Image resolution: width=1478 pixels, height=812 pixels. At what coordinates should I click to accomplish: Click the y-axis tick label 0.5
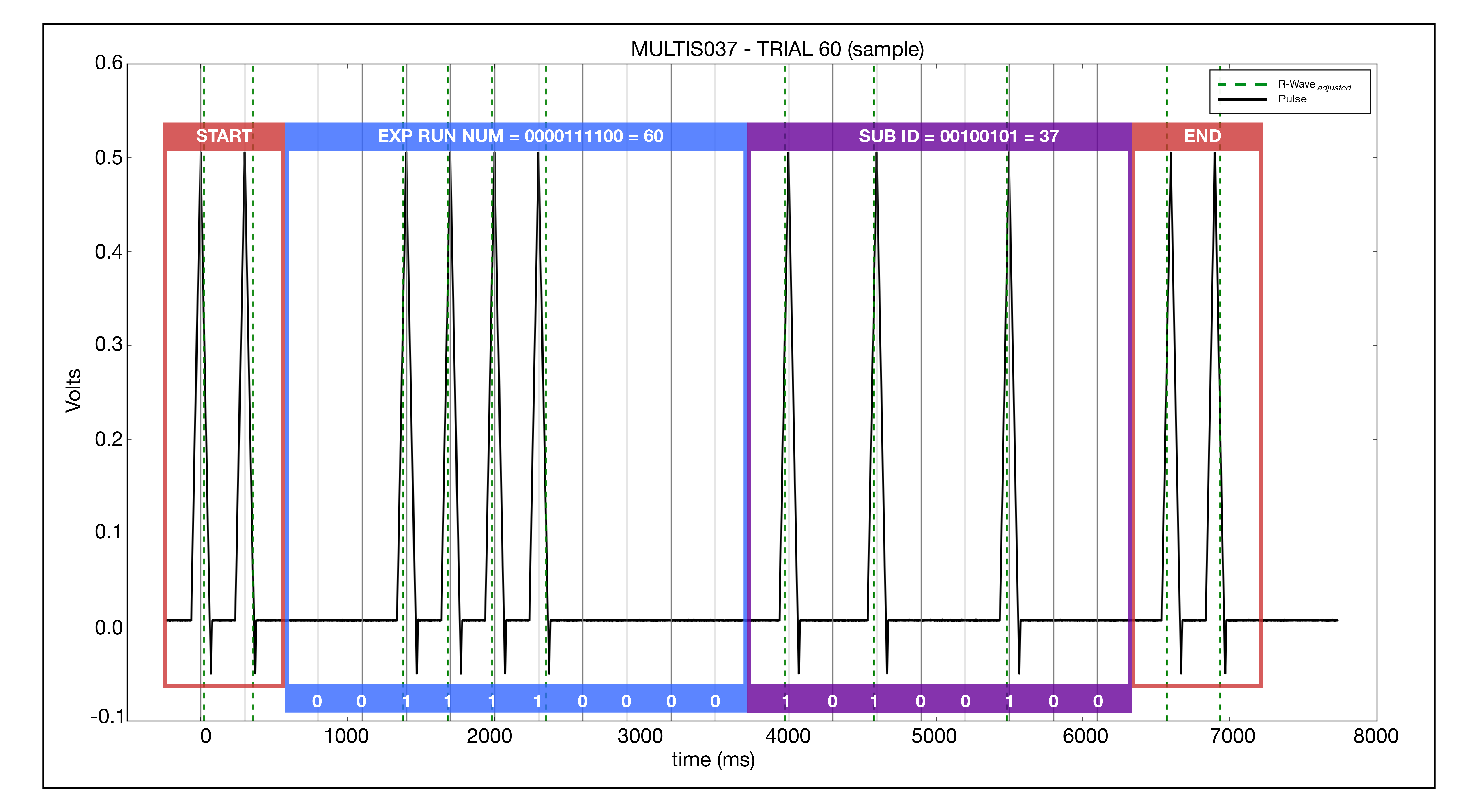click(x=109, y=158)
